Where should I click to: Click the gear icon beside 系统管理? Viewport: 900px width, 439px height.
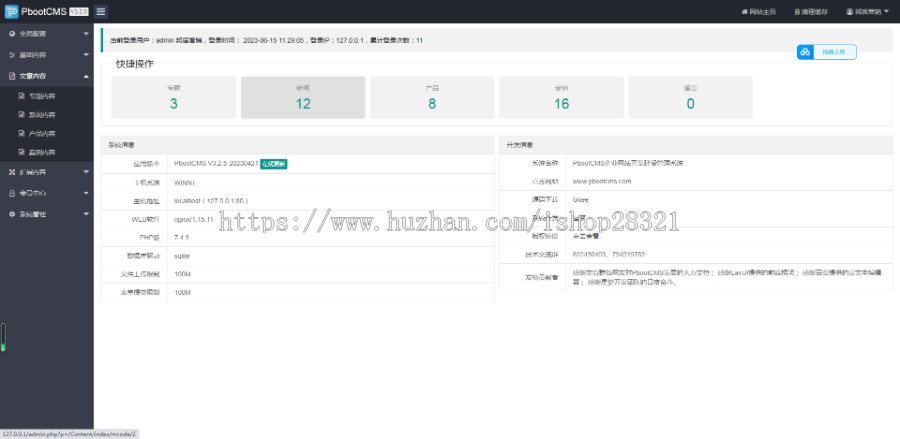pos(12,213)
